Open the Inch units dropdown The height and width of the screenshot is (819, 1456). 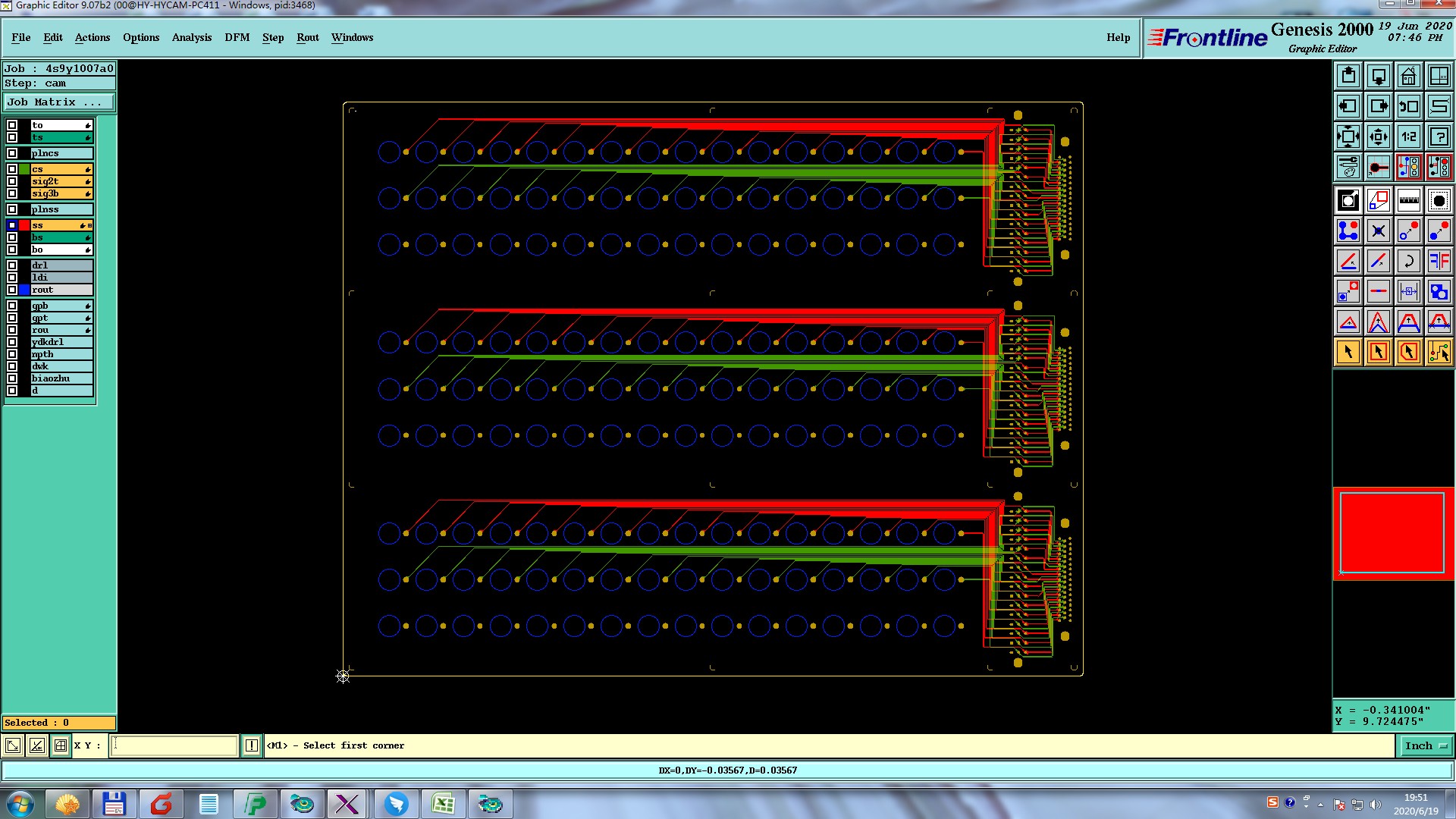(1425, 746)
